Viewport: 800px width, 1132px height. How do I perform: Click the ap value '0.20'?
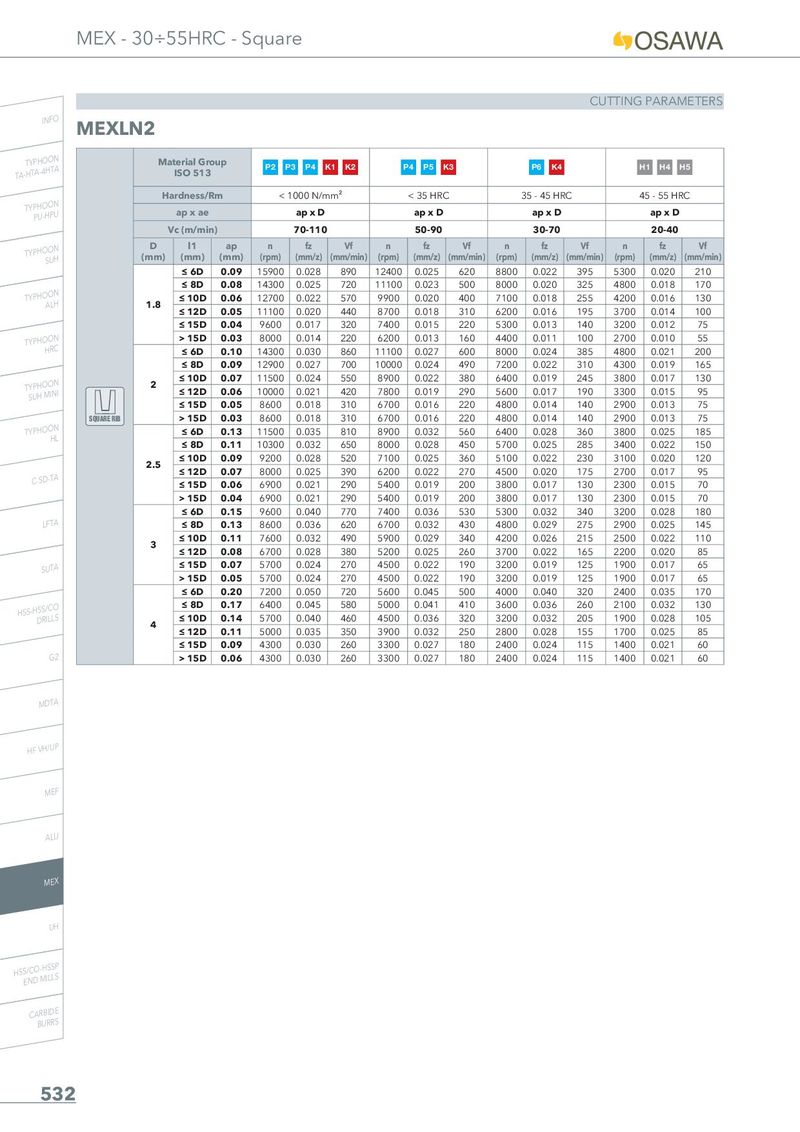[231, 591]
